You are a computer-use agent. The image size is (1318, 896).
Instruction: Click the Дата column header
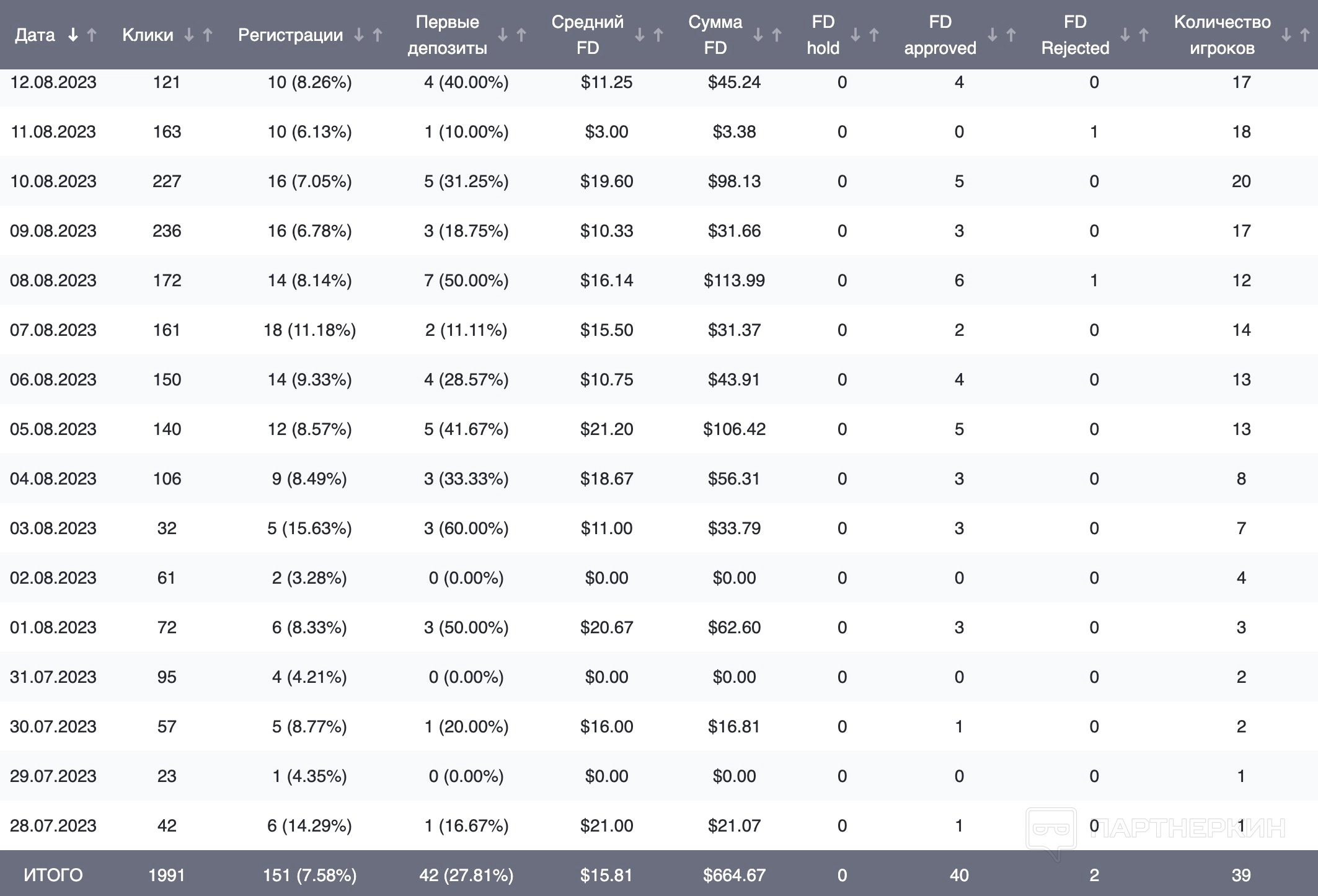[x=35, y=35]
